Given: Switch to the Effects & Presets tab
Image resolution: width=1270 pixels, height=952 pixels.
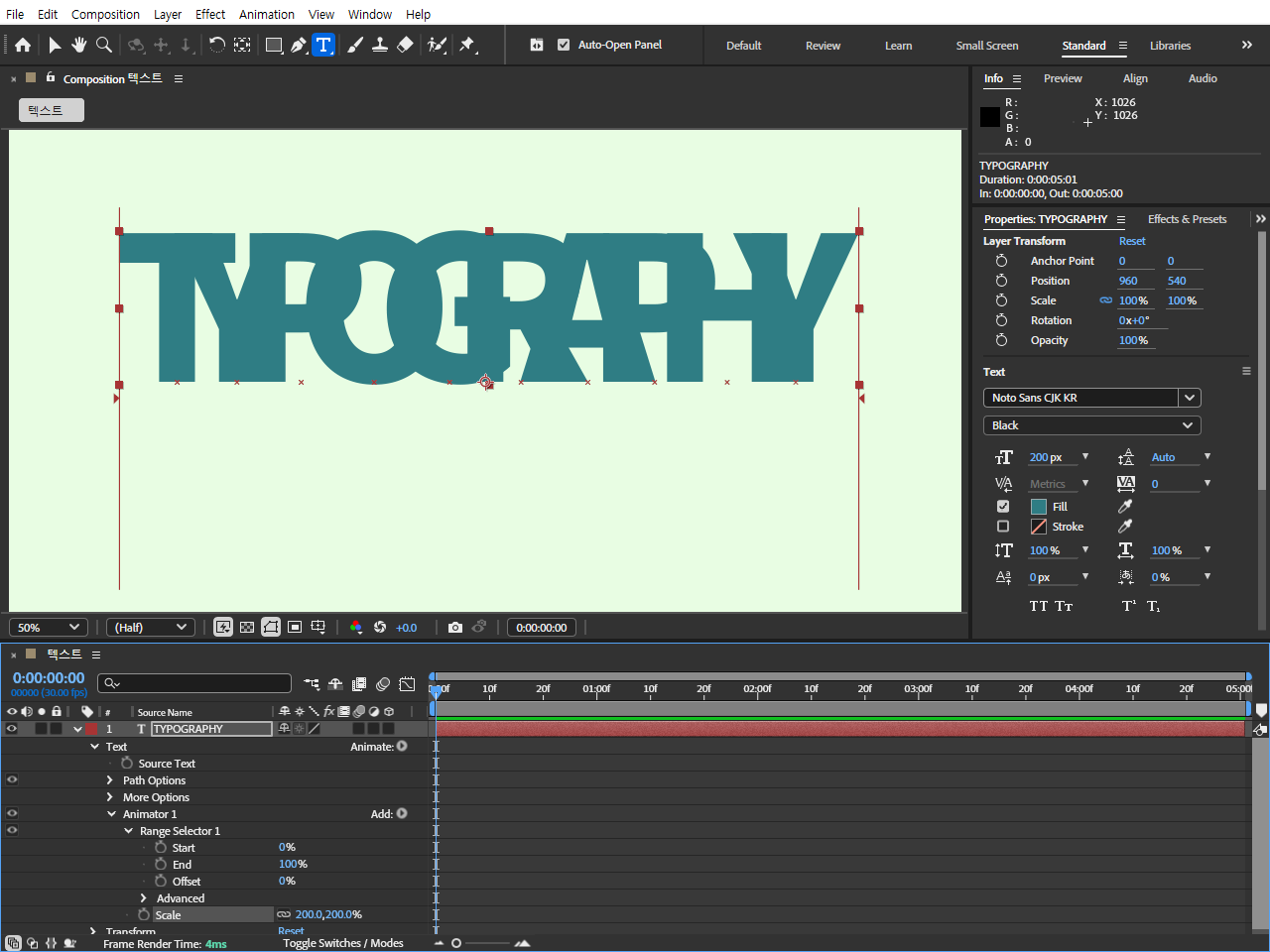Looking at the screenshot, I should click(1188, 219).
